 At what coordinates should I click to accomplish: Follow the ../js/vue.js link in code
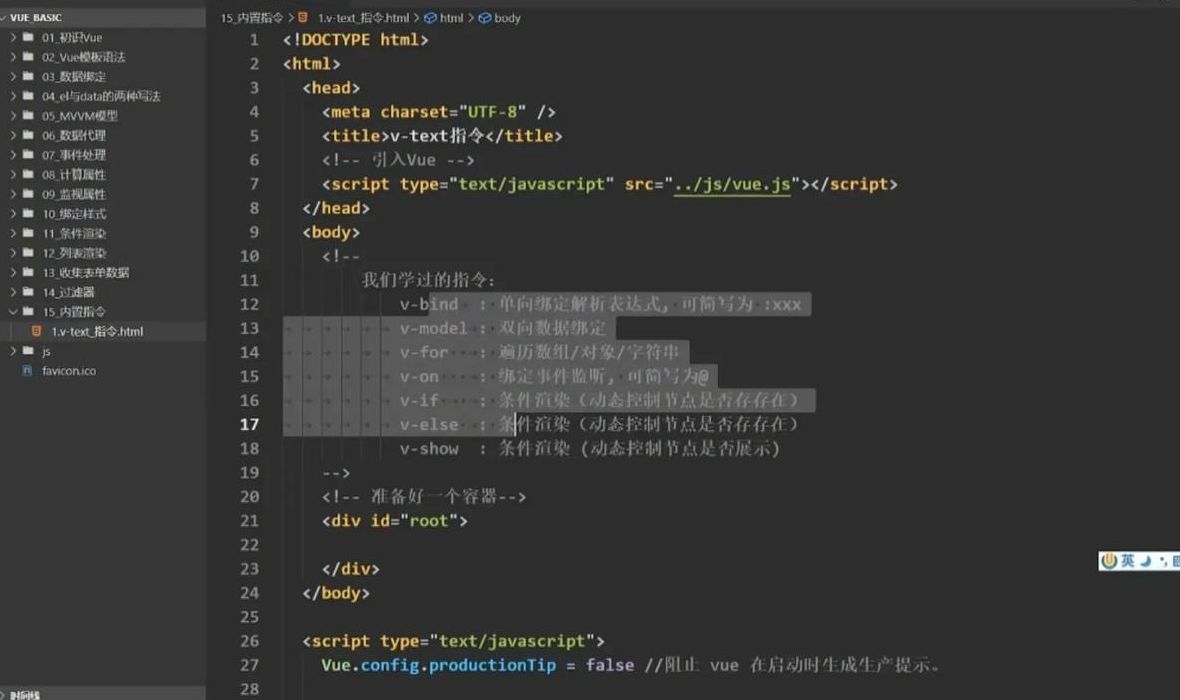[732, 184]
